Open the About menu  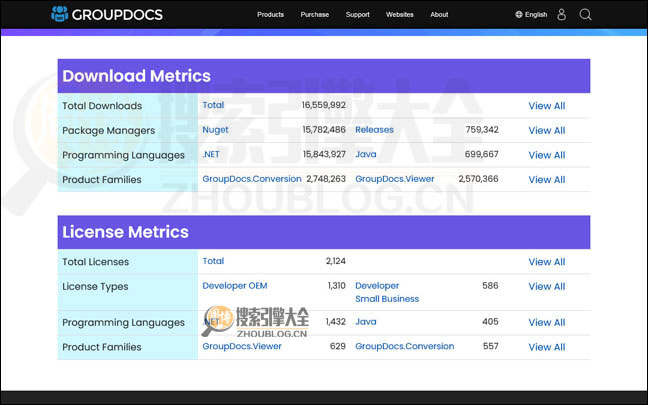439,14
